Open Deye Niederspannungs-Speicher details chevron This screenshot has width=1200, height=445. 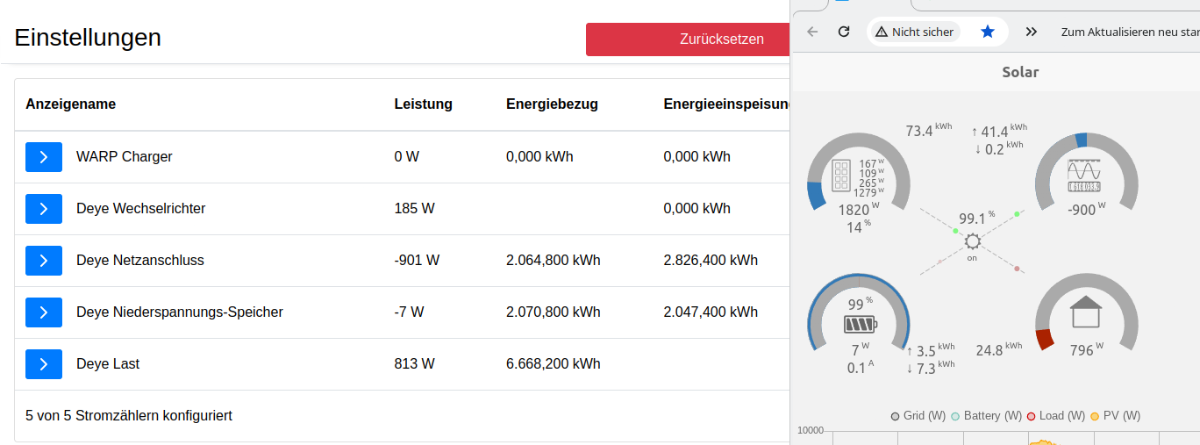44,312
